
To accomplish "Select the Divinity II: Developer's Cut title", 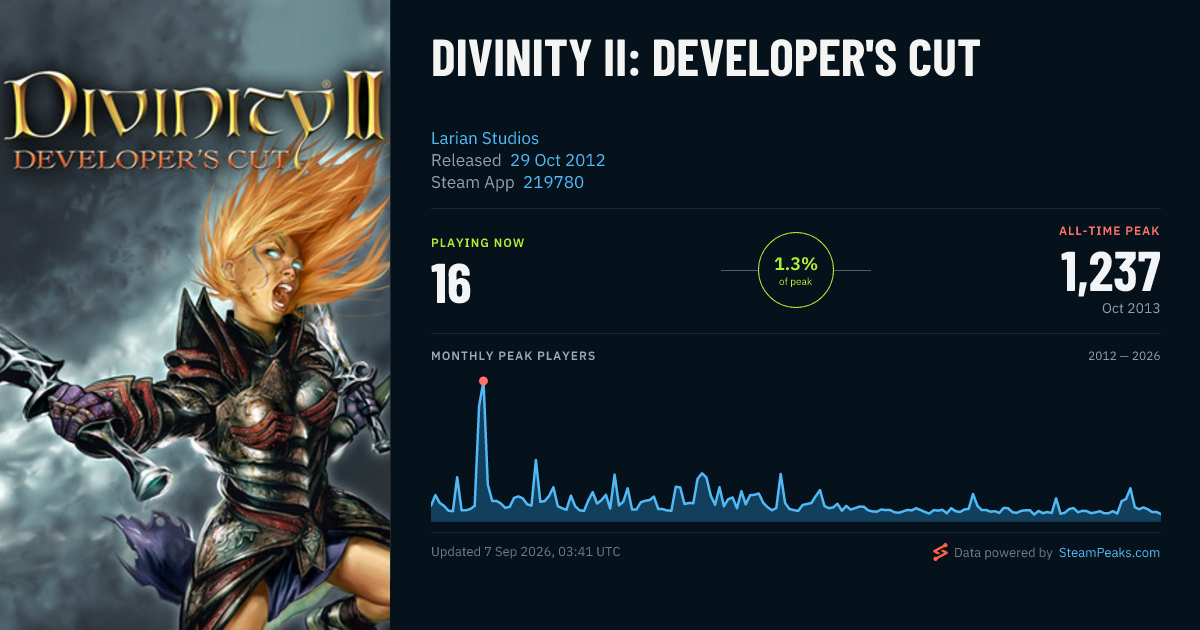I will click(x=706, y=59).
